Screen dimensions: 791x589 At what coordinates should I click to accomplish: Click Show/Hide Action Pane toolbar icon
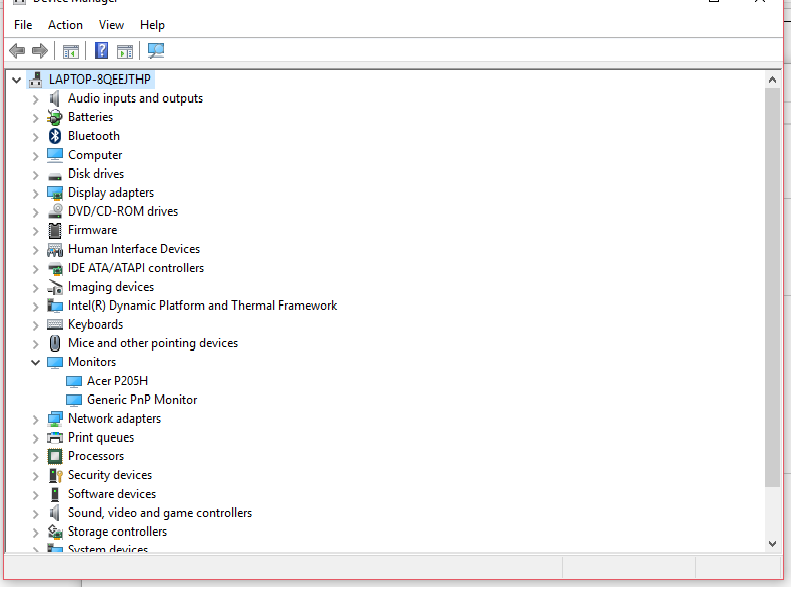(125, 51)
